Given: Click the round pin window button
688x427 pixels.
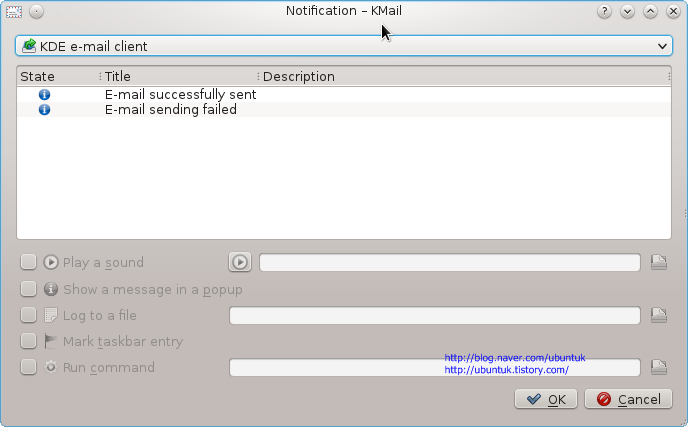Looking at the screenshot, I should [x=36, y=11].
